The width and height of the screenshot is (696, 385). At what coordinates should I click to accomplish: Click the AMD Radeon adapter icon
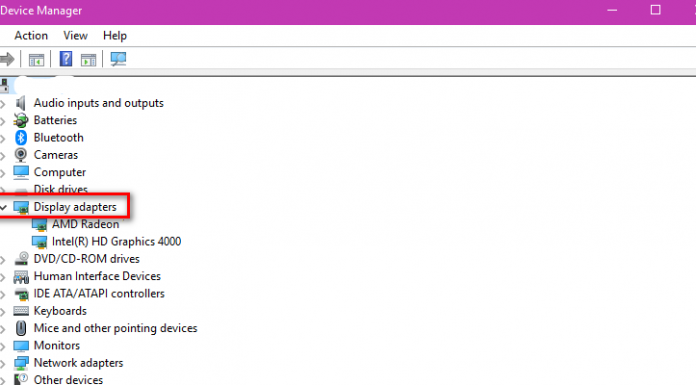(x=40, y=225)
